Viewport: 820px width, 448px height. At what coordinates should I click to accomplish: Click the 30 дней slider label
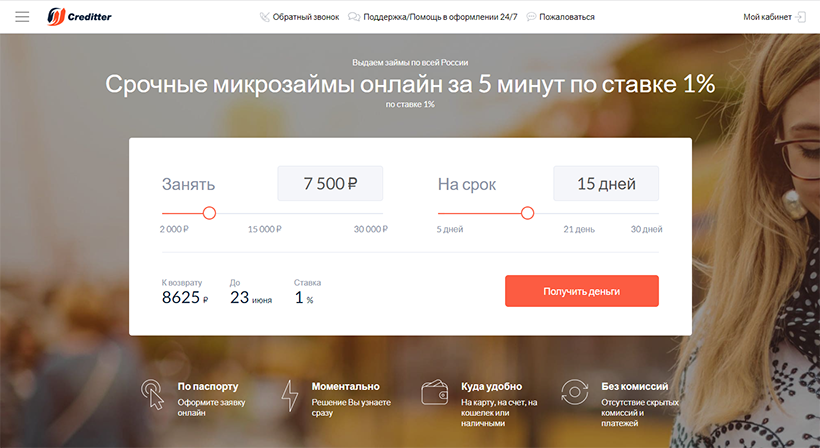click(646, 229)
